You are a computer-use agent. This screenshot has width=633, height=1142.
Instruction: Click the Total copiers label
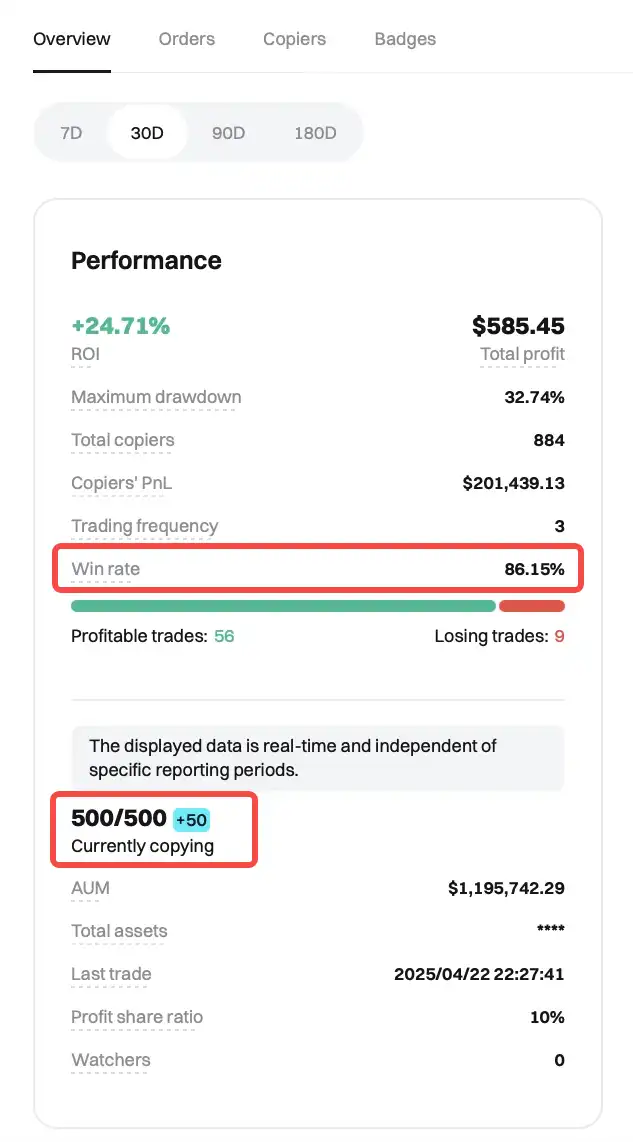coord(122,440)
